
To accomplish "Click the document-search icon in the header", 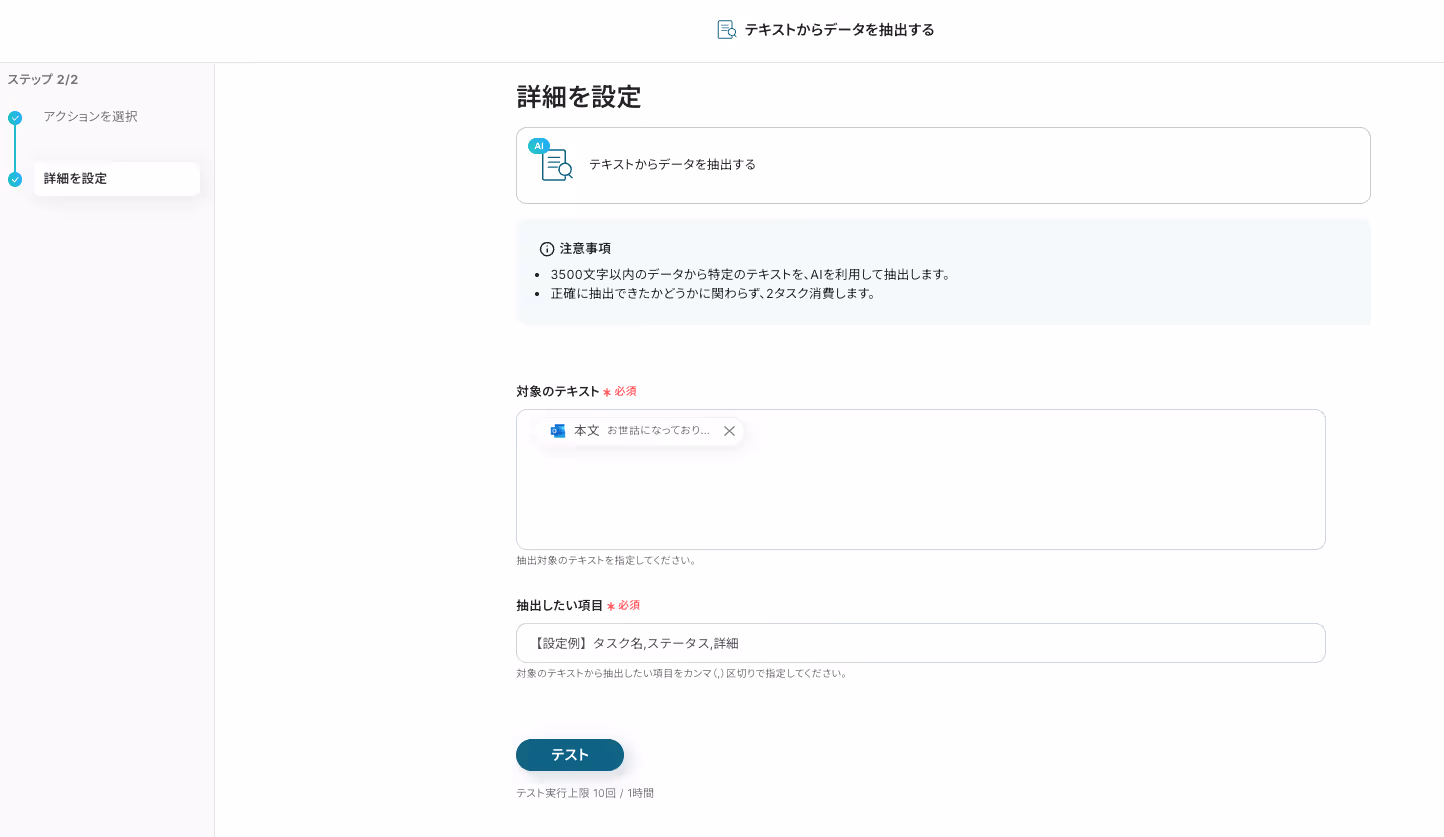I will tap(727, 30).
